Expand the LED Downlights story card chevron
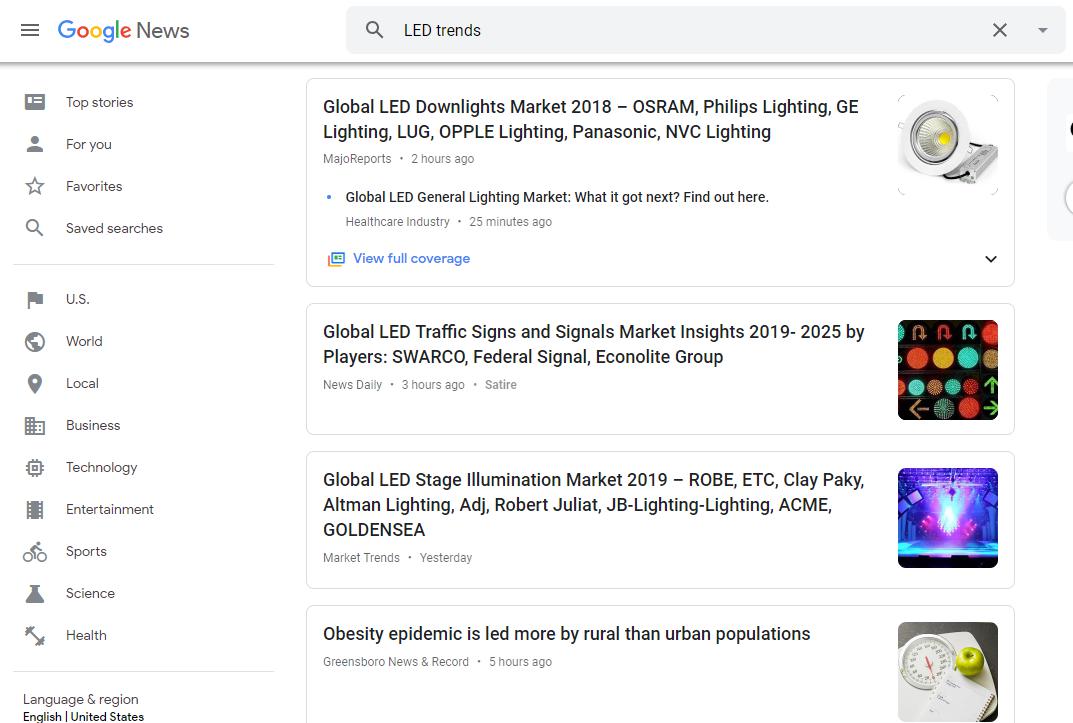The height and width of the screenshot is (723, 1073). pyautogui.click(x=990, y=259)
